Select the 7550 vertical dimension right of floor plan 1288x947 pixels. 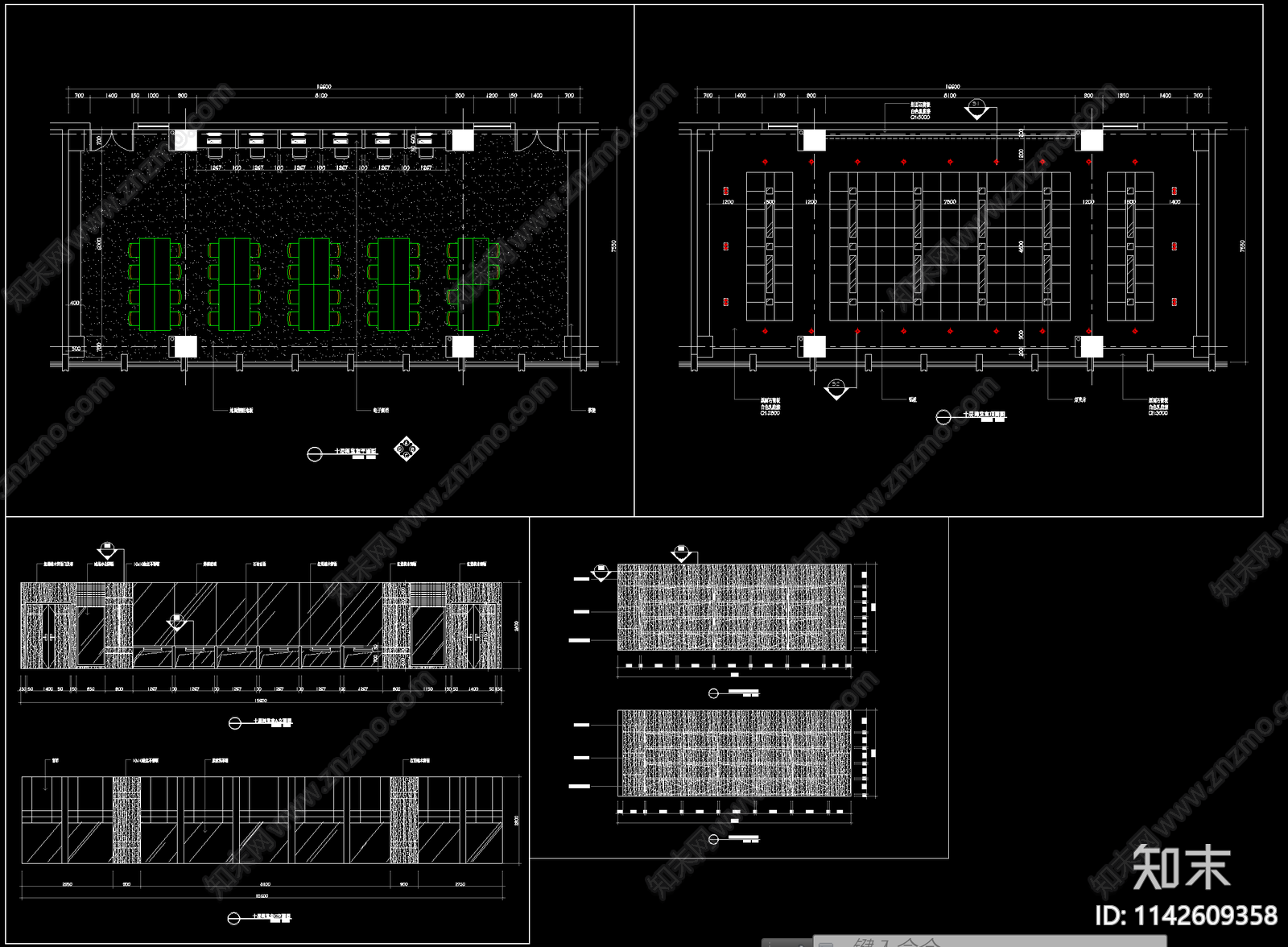[614, 245]
